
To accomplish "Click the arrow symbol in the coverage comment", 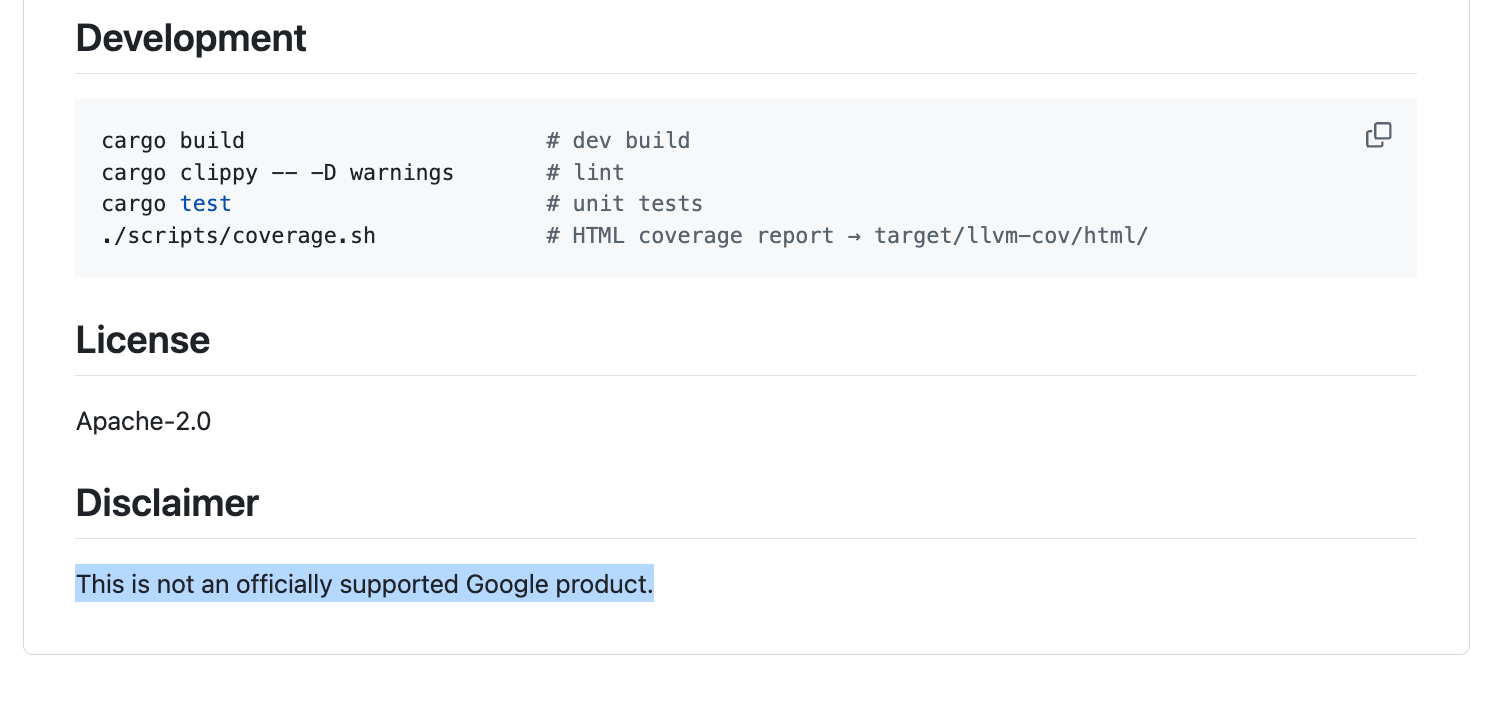I will click(853, 236).
